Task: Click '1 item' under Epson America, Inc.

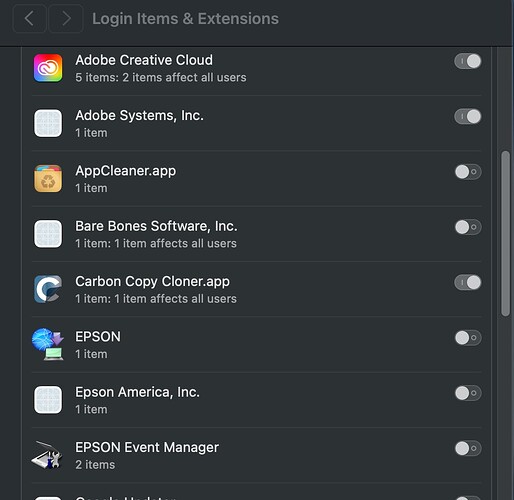Action: 91,410
